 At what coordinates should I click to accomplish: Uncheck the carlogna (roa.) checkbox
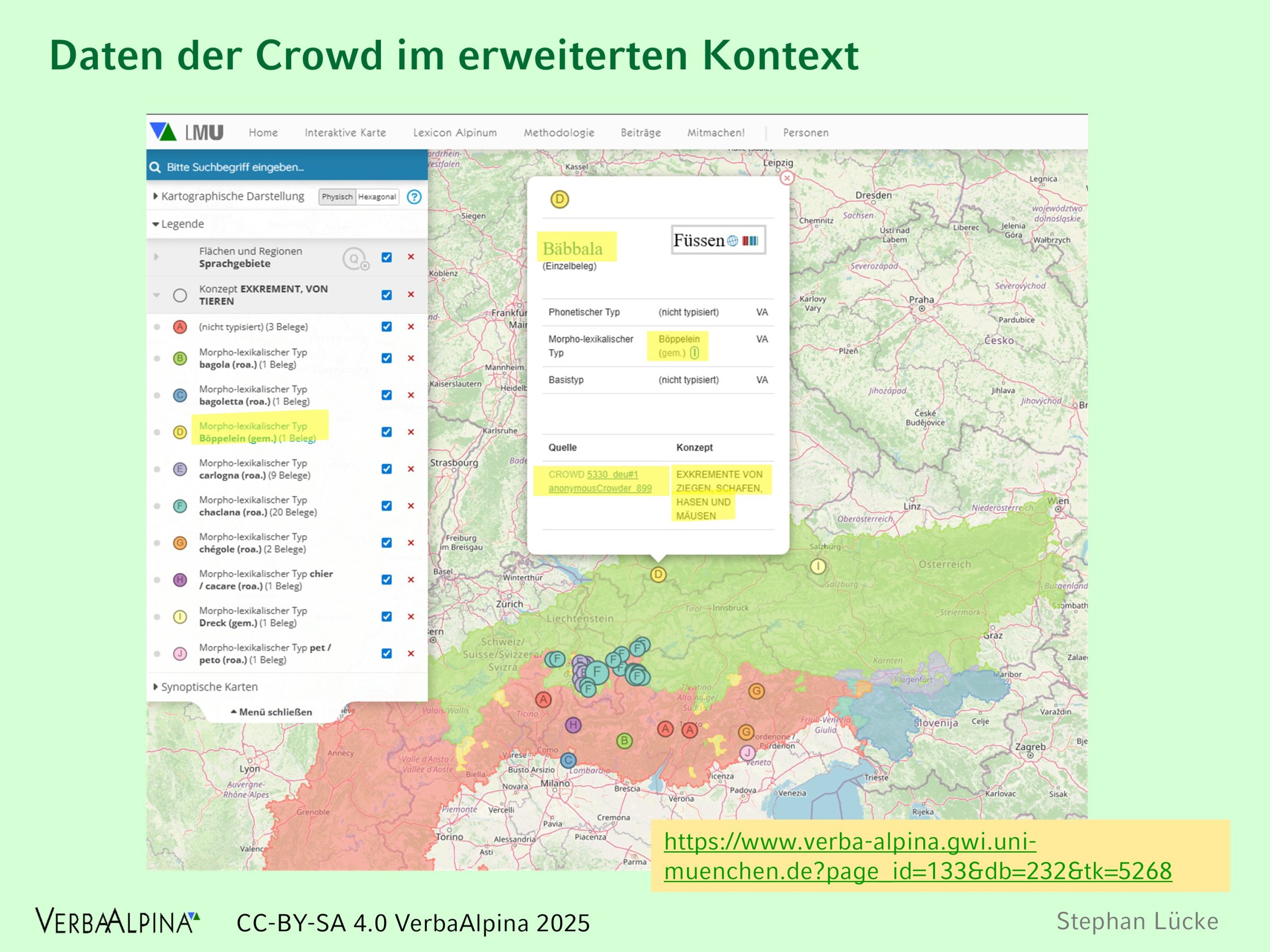point(387,469)
